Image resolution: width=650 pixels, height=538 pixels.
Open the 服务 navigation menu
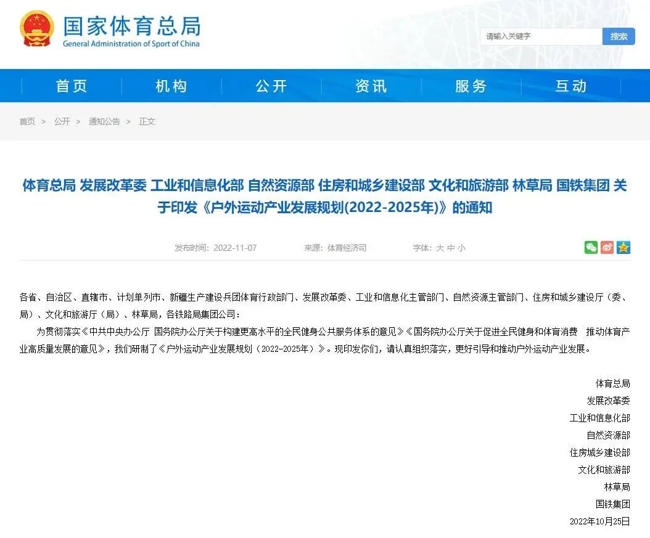coord(471,86)
